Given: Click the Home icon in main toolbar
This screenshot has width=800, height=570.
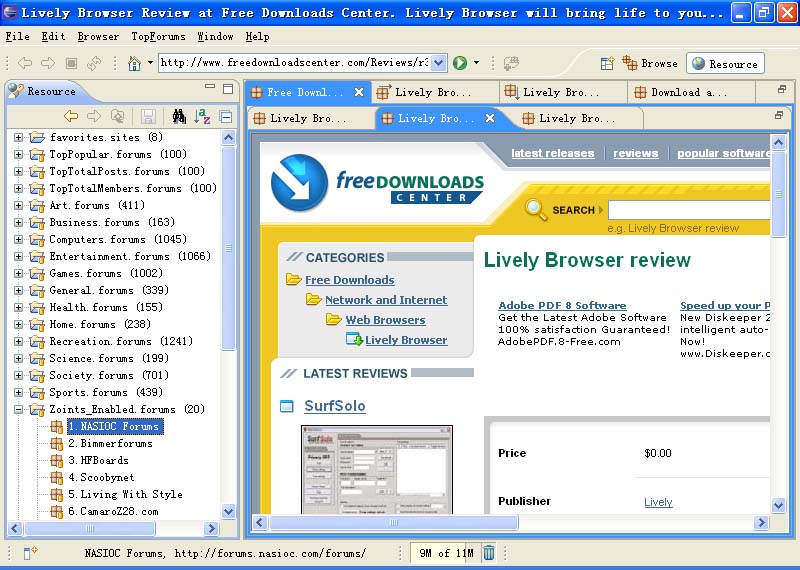Looking at the screenshot, I should pyautogui.click(x=134, y=63).
